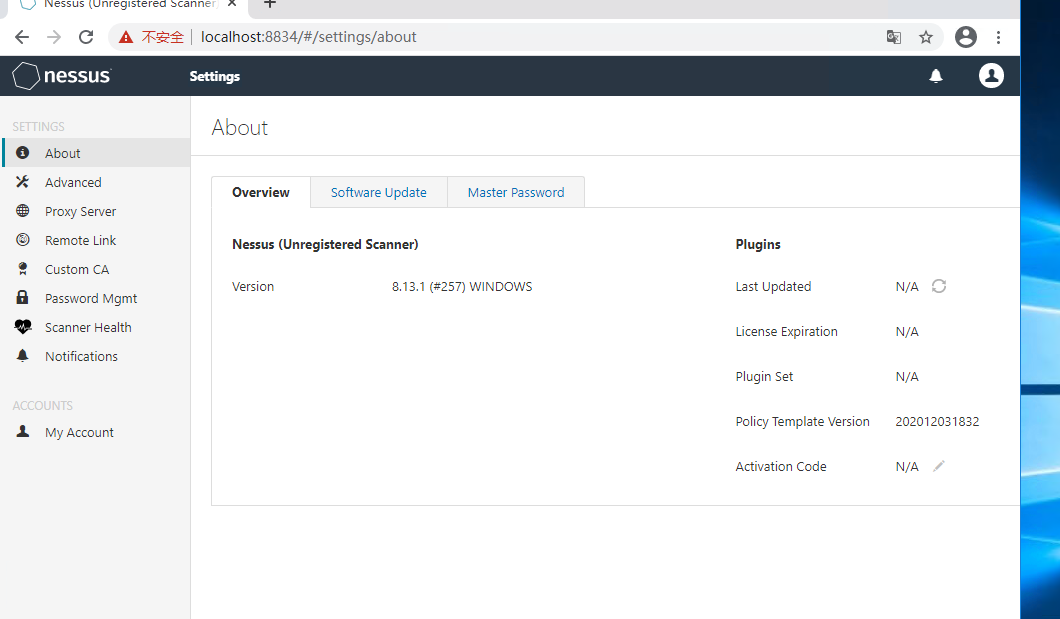Open notifications bell in top bar
The width and height of the screenshot is (1060, 619).
pyautogui.click(x=936, y=76)
